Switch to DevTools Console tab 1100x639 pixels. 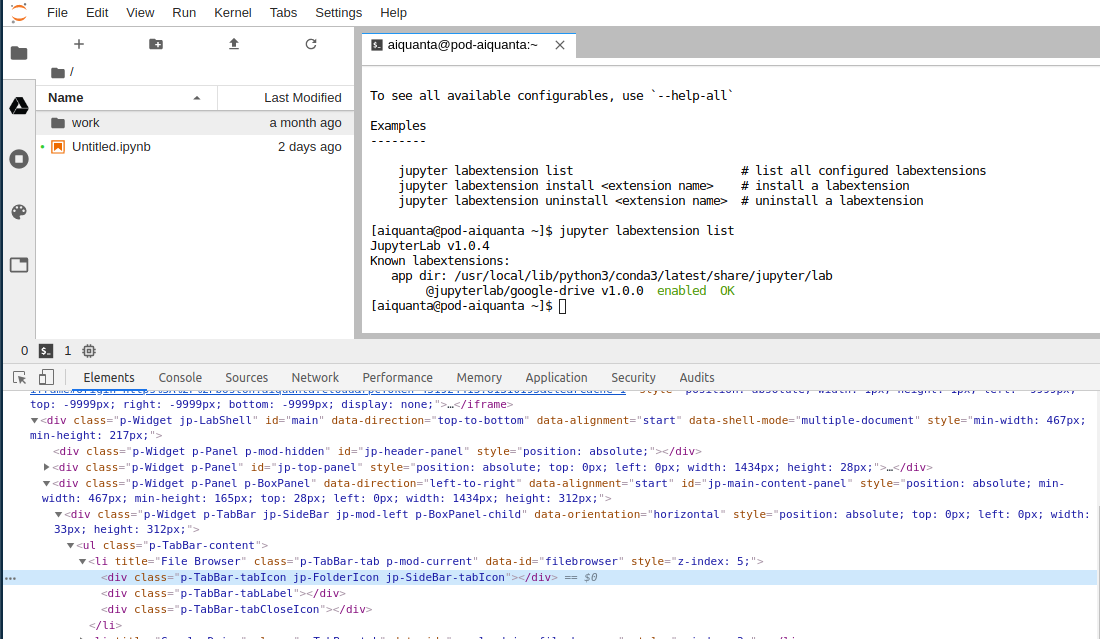point(180,377)
